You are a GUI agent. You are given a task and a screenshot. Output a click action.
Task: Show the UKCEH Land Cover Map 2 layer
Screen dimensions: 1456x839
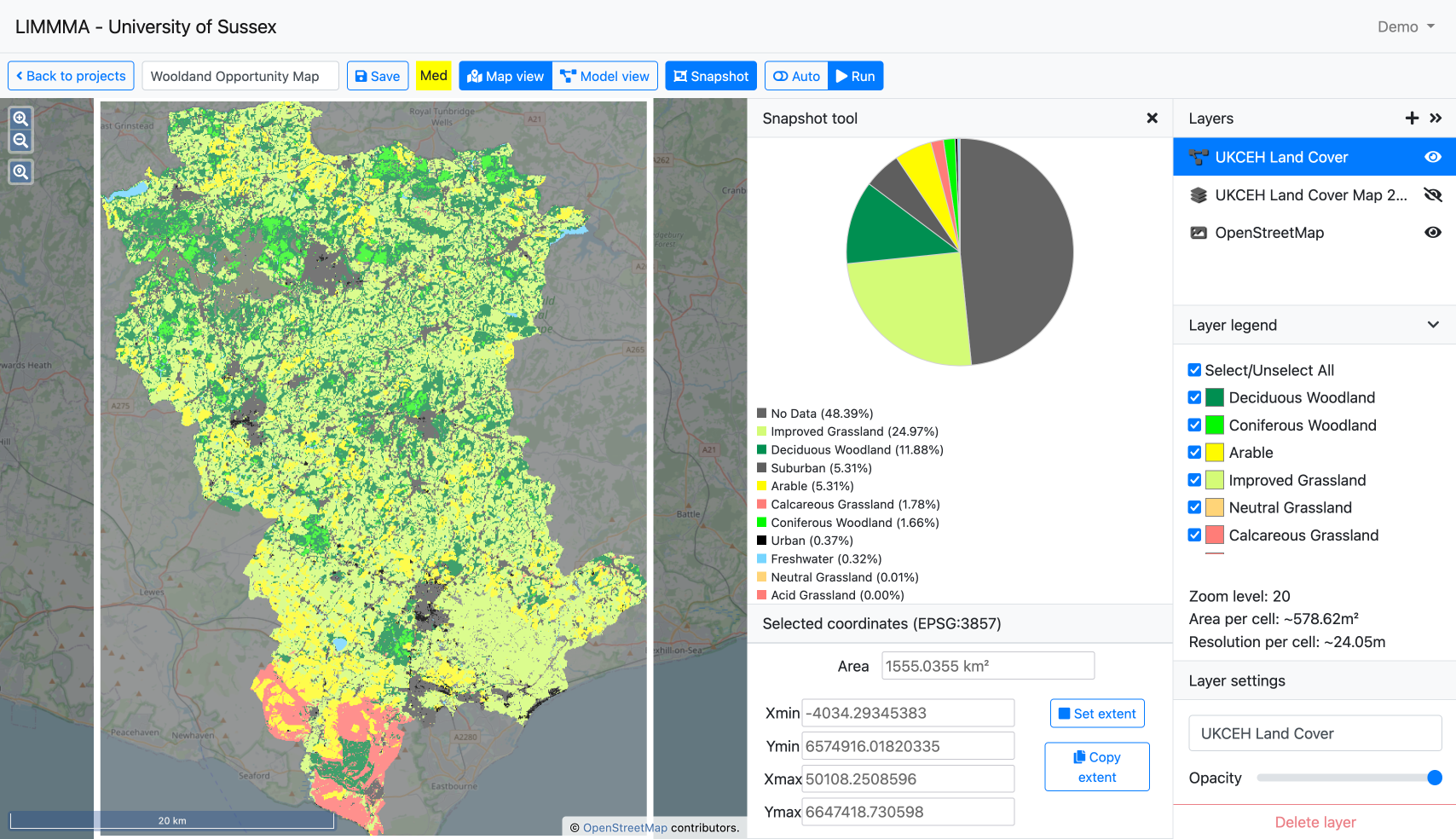pyautogui.click(x=1433, y=195)
